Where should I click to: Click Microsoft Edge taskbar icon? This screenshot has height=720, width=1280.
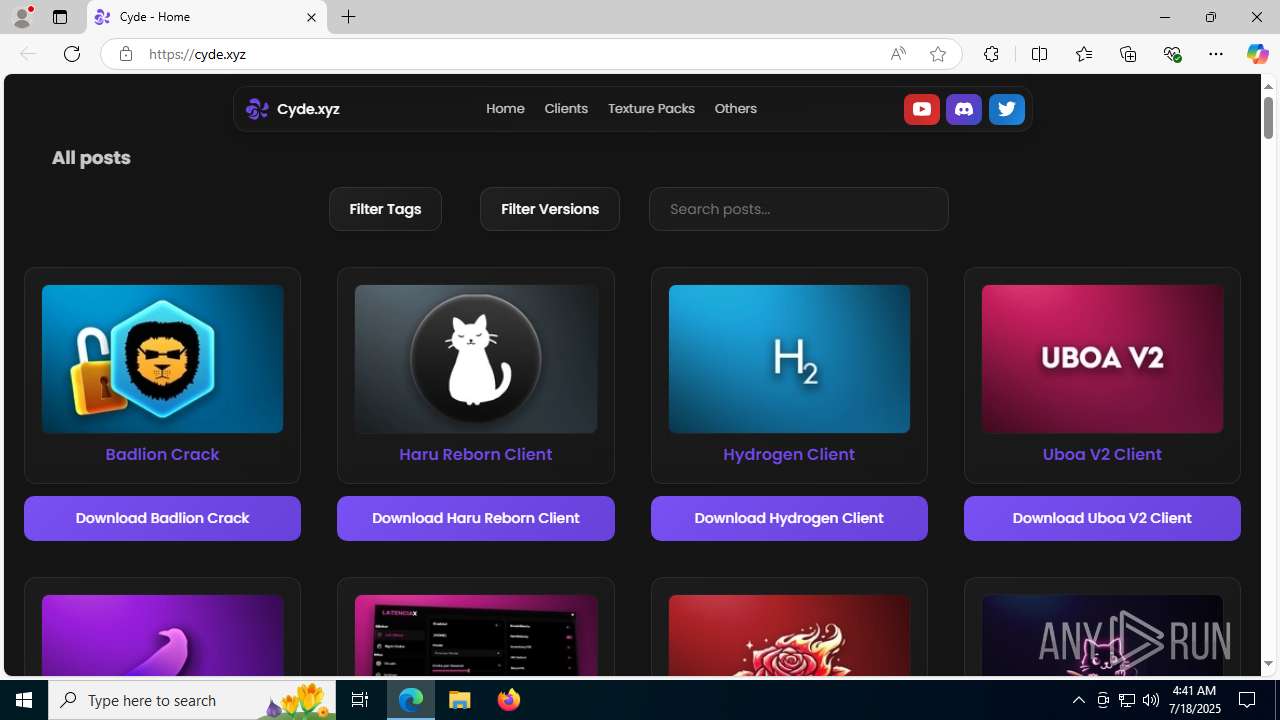click(x=411, y=700)
